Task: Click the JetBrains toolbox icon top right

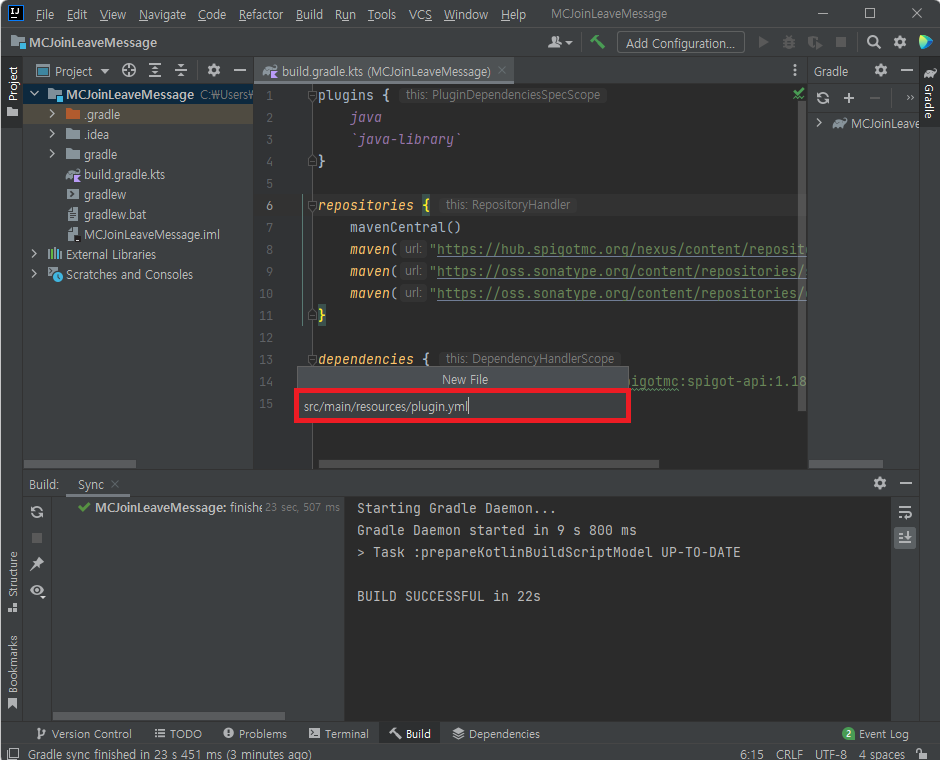Action: click(926, 42)
